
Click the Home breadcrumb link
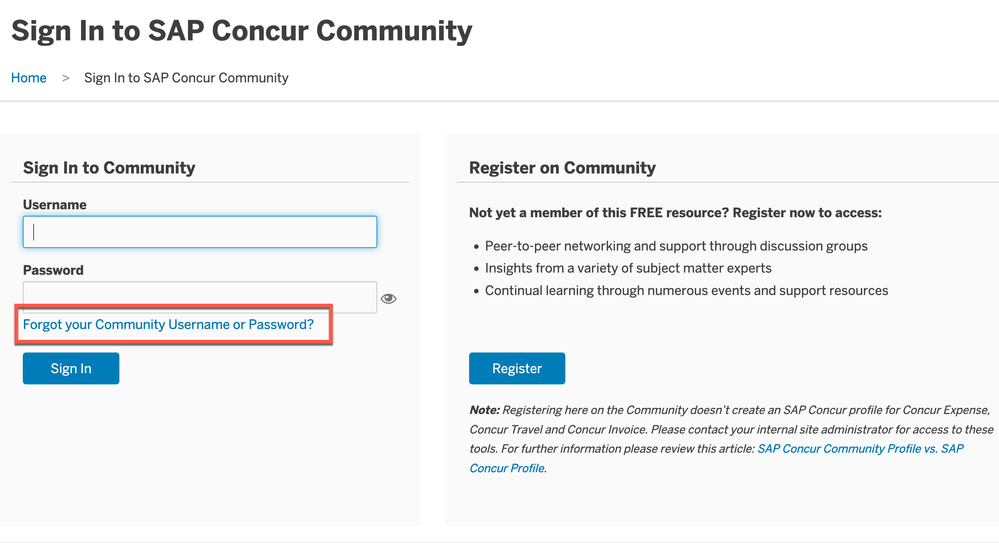point(29,78)
